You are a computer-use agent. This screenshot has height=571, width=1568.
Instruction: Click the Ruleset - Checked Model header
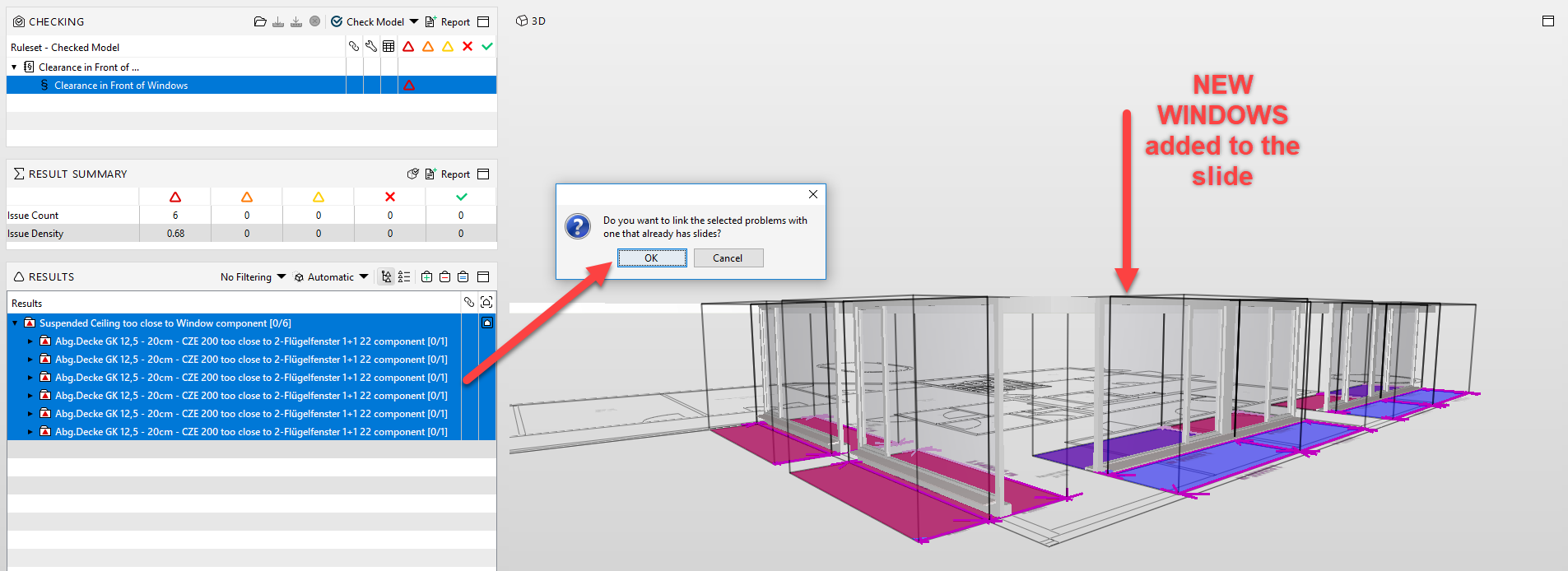pyautogui.click(x=65, y=47)
